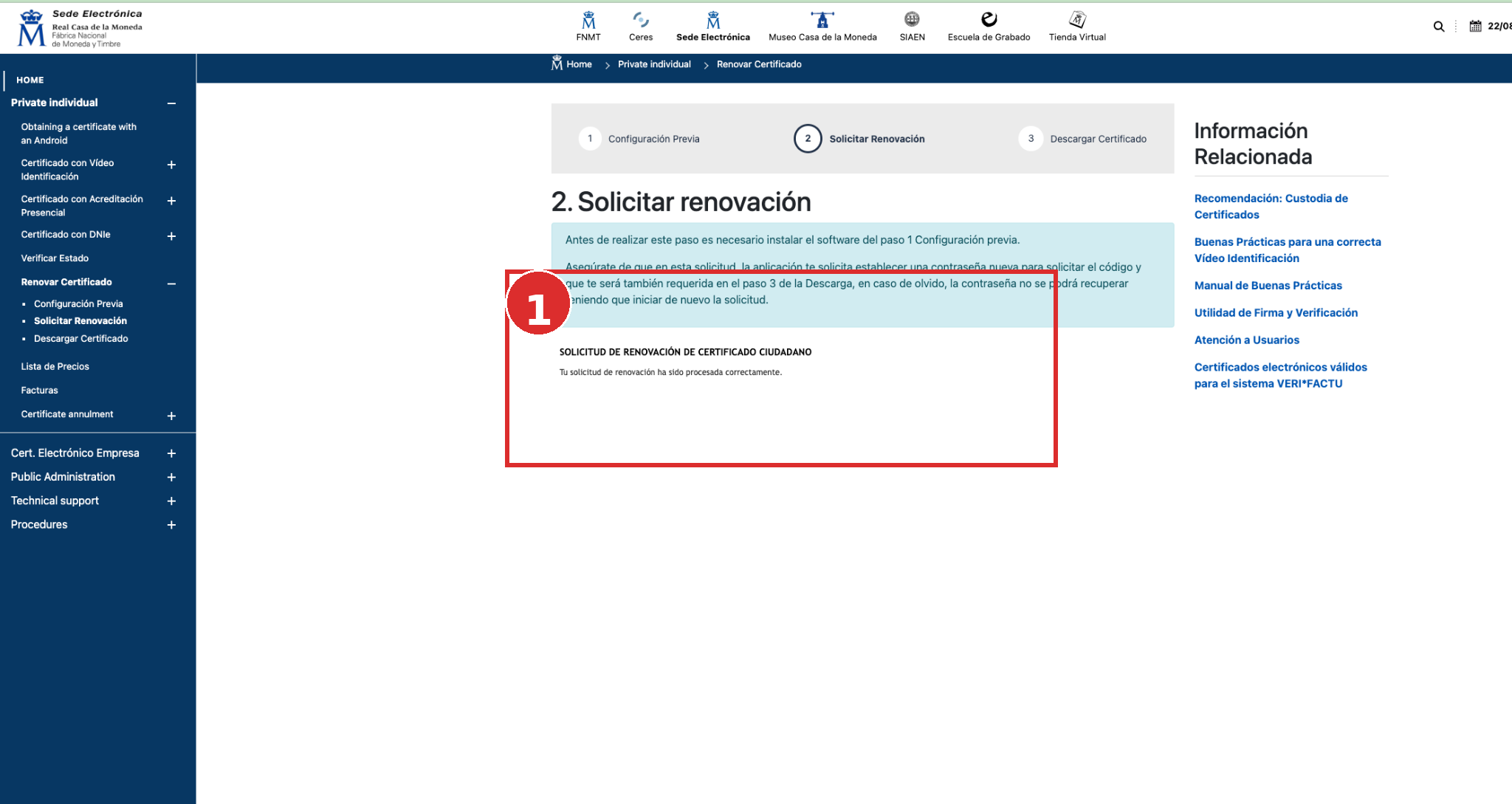Open the Sede Electrónica icon in top bar
The height and width of the screenshot is (804, 1512).
coord(713,27)
